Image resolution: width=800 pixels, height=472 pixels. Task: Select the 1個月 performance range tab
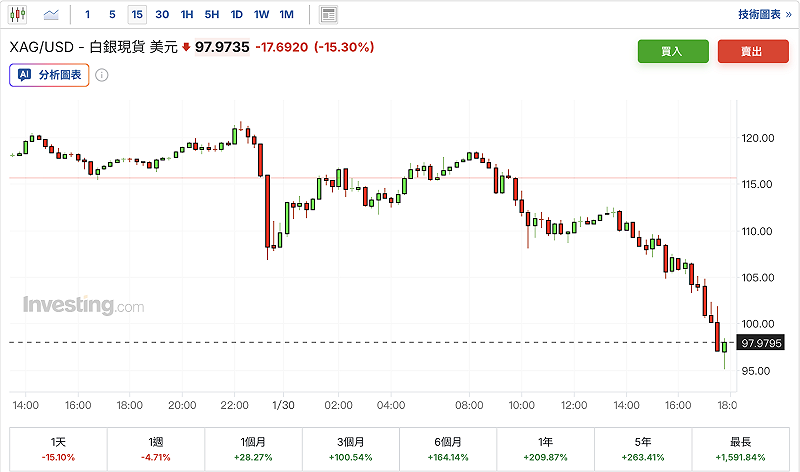pos(253,449)
